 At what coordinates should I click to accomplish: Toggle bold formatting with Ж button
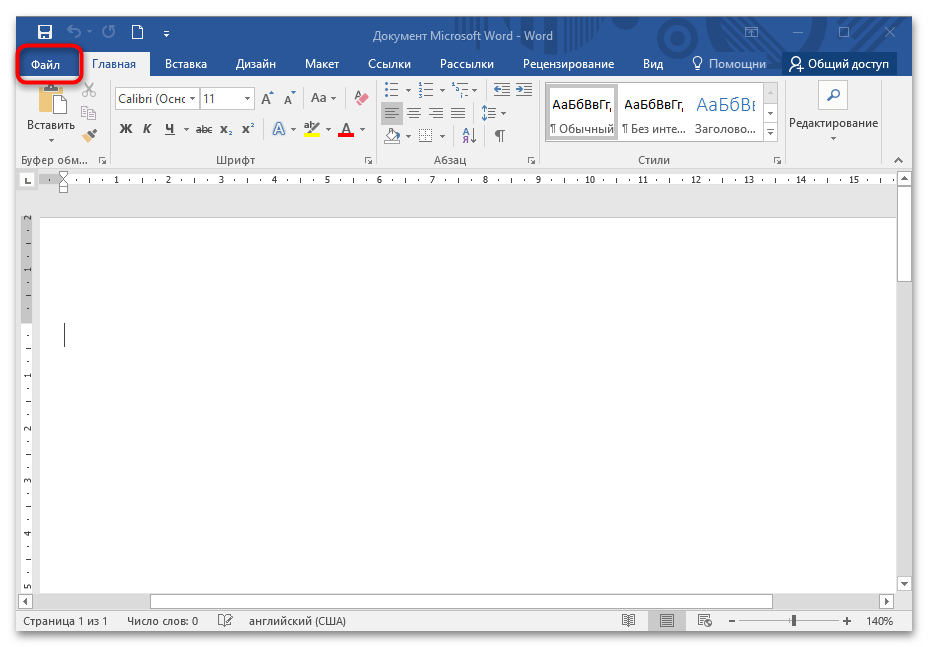pyautogui.click(x=126, y=129)
